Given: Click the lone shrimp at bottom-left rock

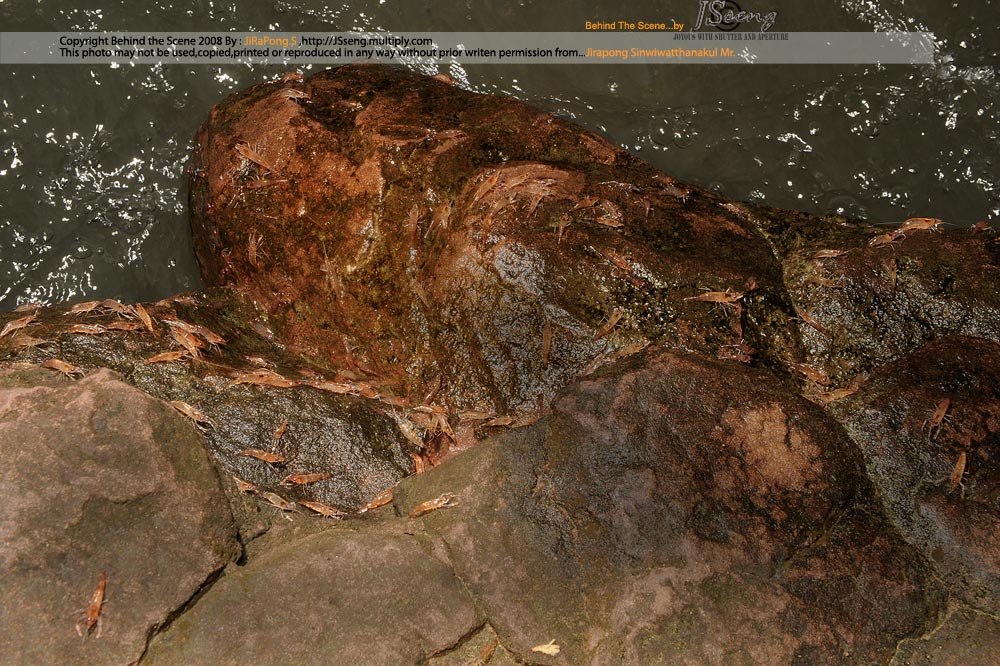Looking at the screenshot, I should [94, 603].
